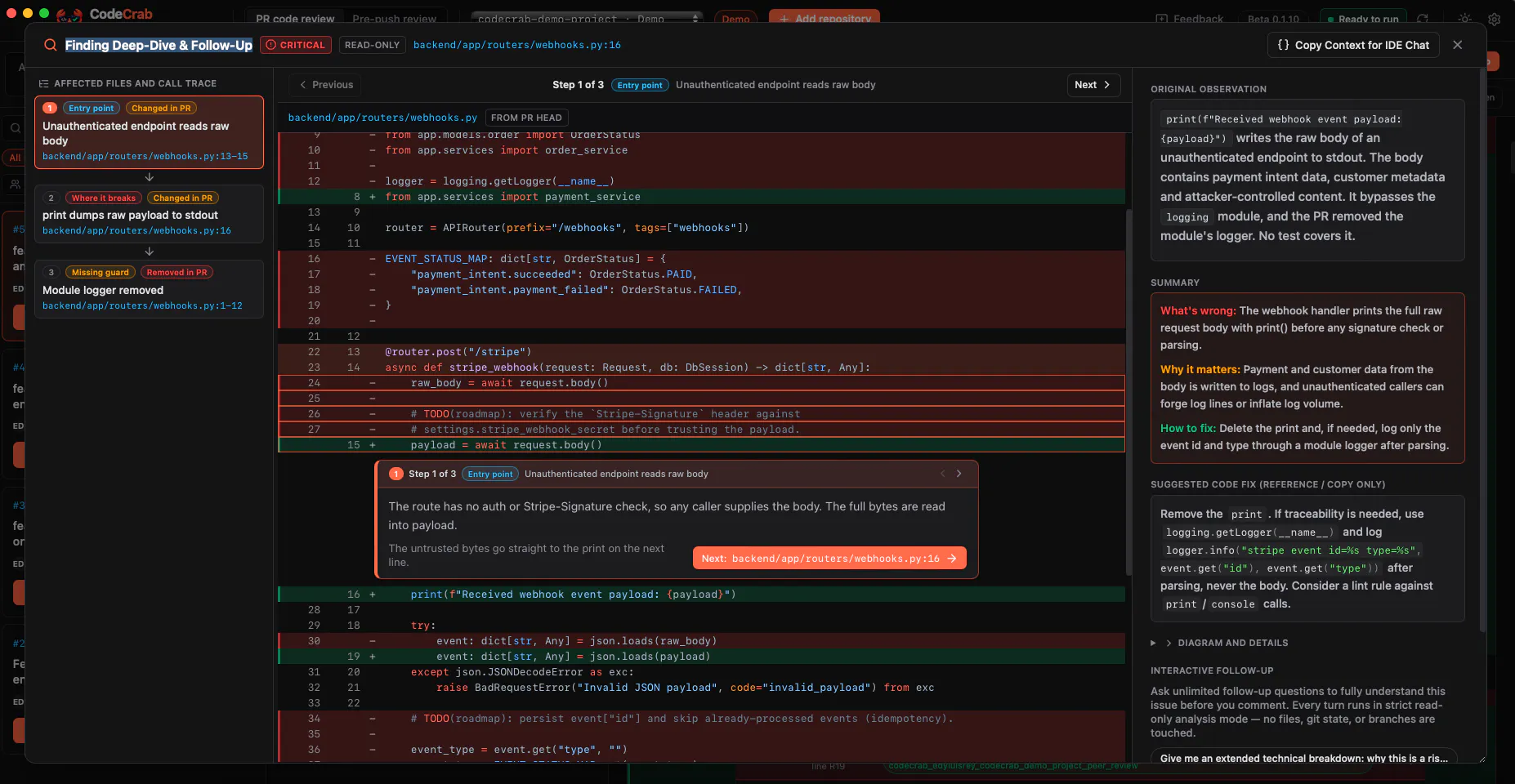Image resolution: width=1515 pixels, height=784 pixels.
Task: Select the 'print dumps raw payload to stdout' trace card
Action: coord(149,214)
